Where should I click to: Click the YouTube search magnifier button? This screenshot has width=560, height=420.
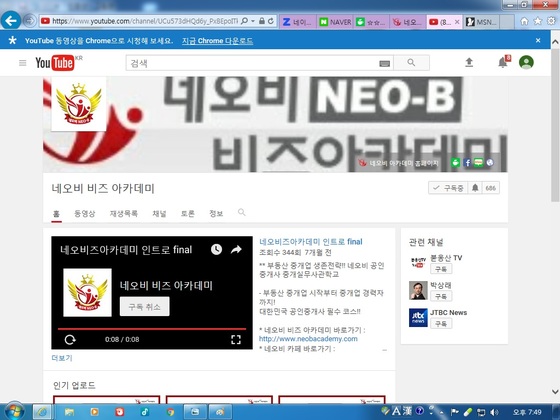tap(411, 63)
